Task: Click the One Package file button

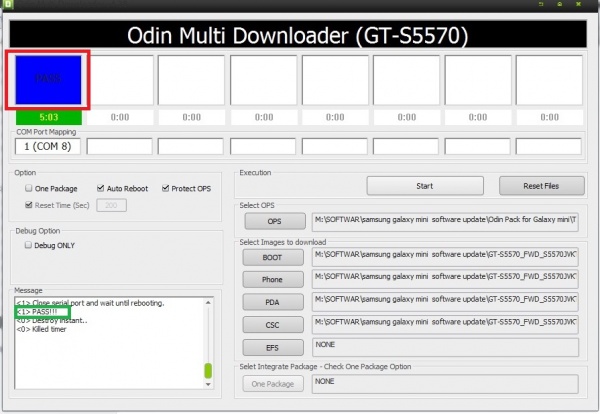Action: (273, 384)
